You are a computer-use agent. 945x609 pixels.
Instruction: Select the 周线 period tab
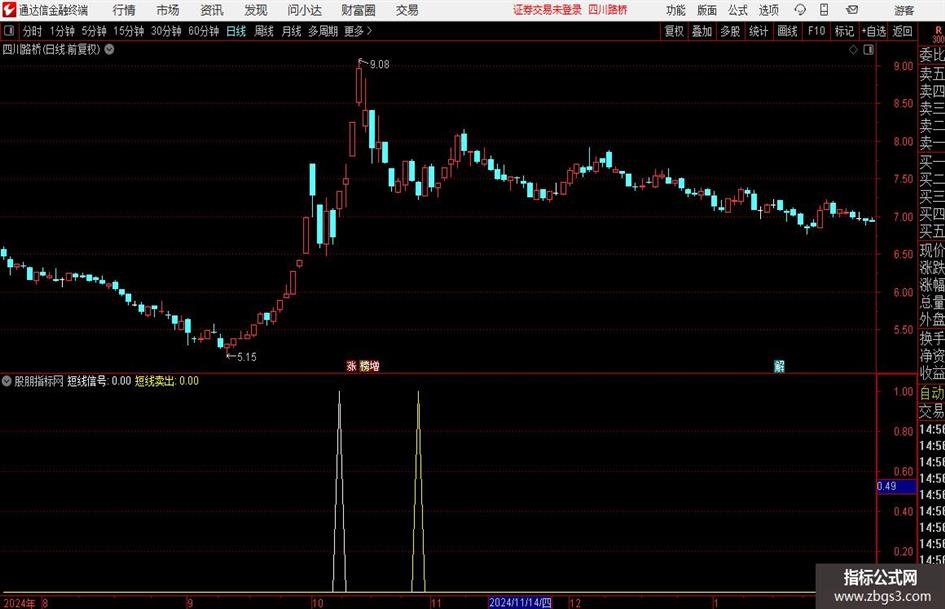tap(264, 31)
